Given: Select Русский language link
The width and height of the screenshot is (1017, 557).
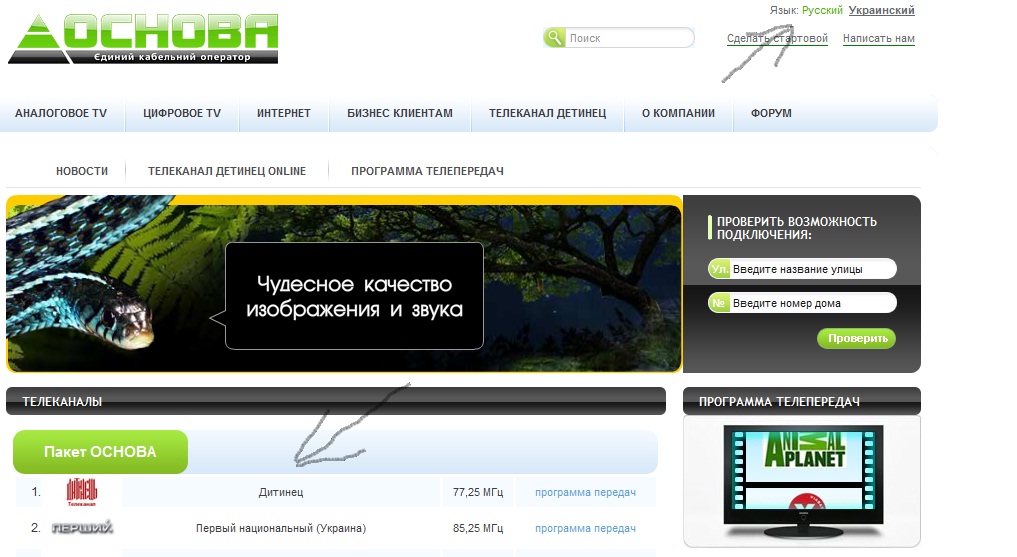Looking at the screenshot, I should [822, 11].
